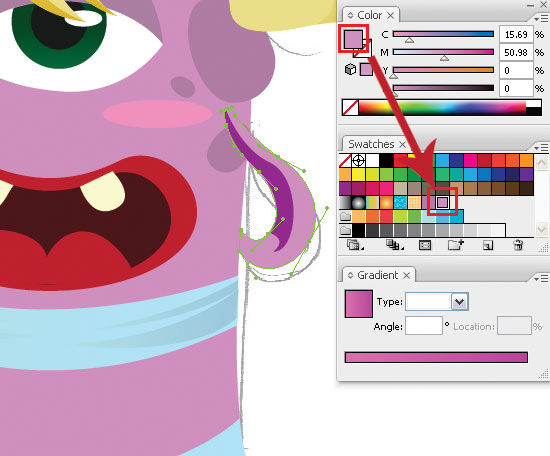Select the orange dotted pattern swatch
This screenshot has height=456, width=550.
pyautogui.click(x=414, y=202)
